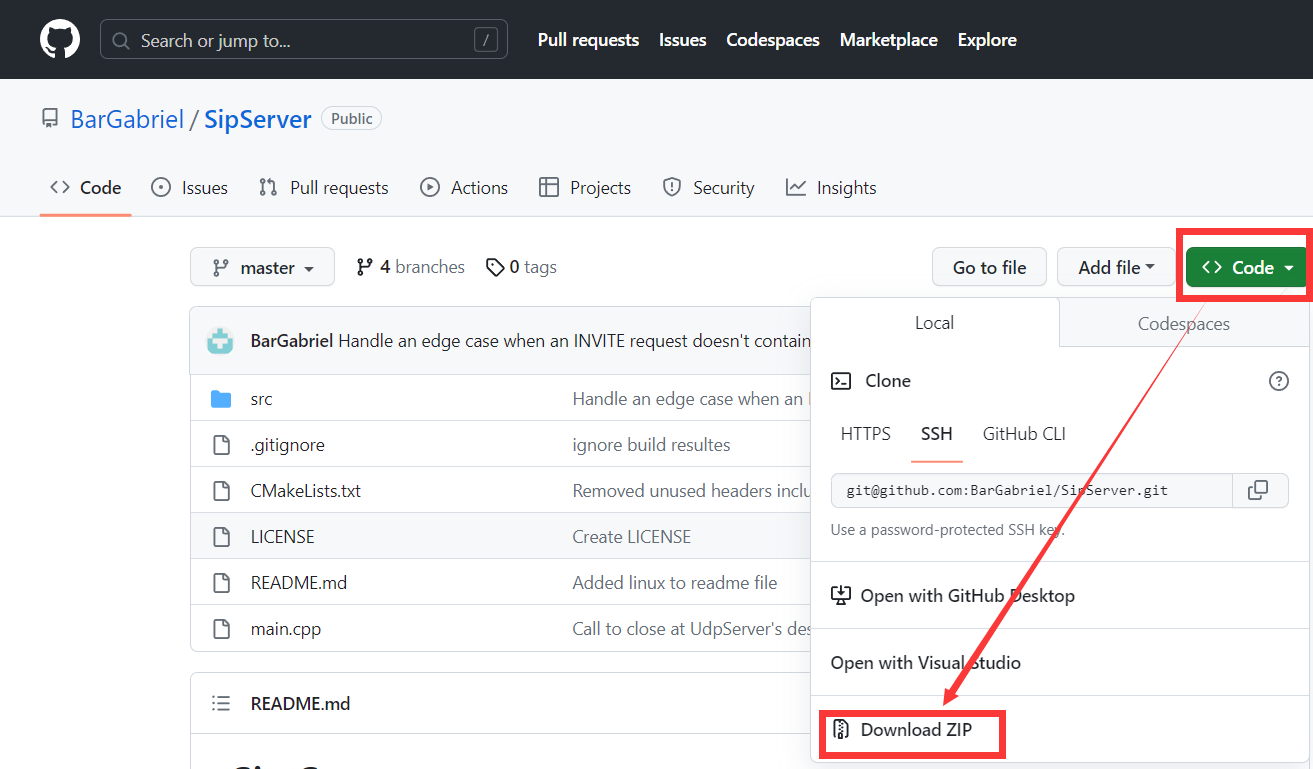Open the LICENSE file

[x=282, y=536]
